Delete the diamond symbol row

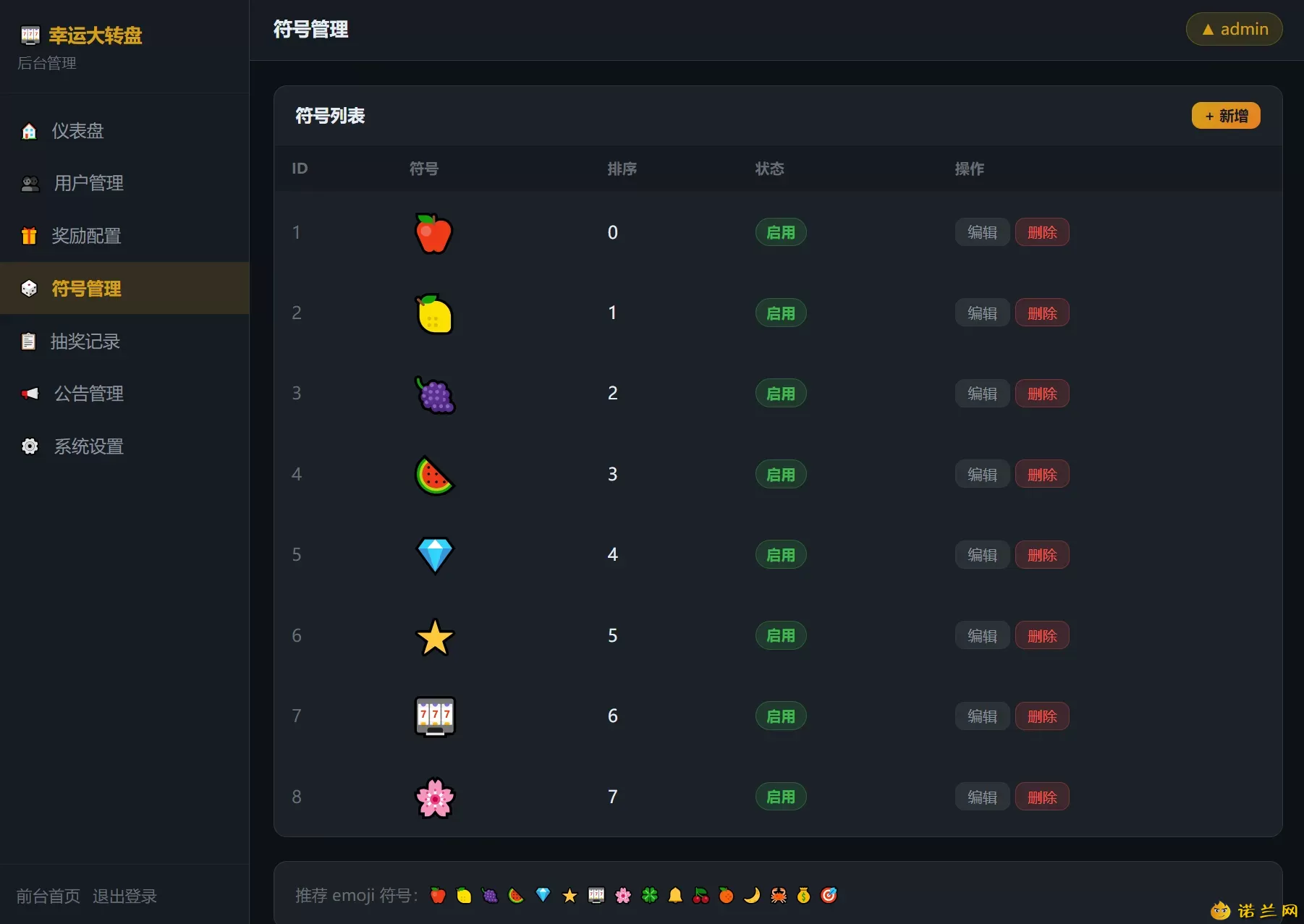pos(1042,555)
